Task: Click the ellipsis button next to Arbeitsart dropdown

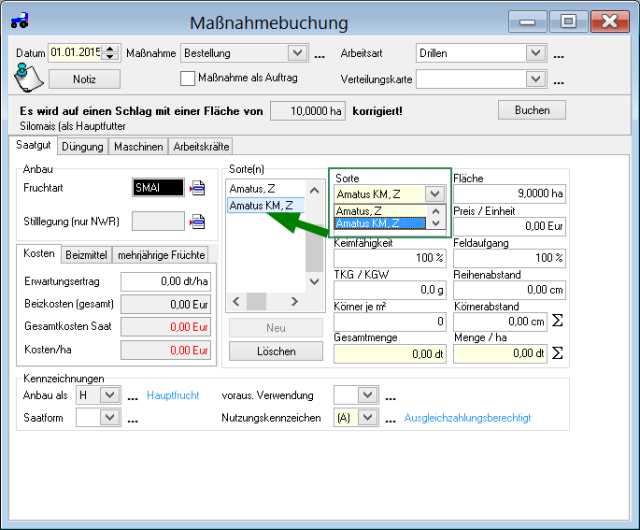Action: coord(559,54)
